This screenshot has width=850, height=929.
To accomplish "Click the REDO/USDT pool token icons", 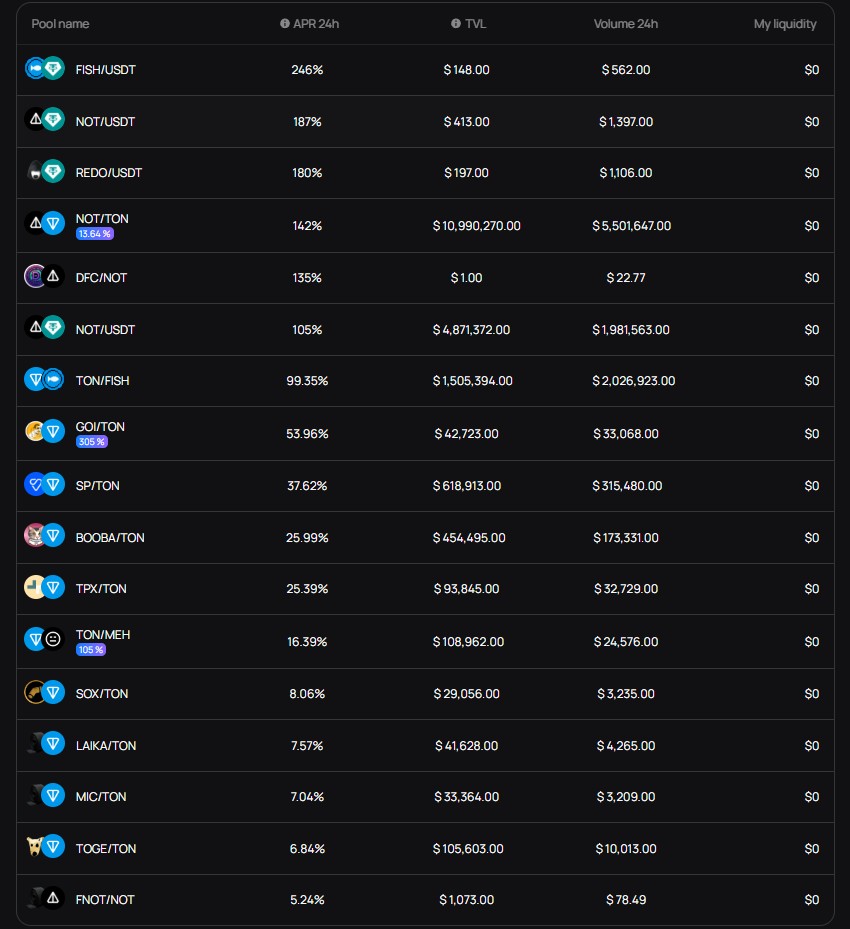I will pyautogui.click(x=44, y=172).
